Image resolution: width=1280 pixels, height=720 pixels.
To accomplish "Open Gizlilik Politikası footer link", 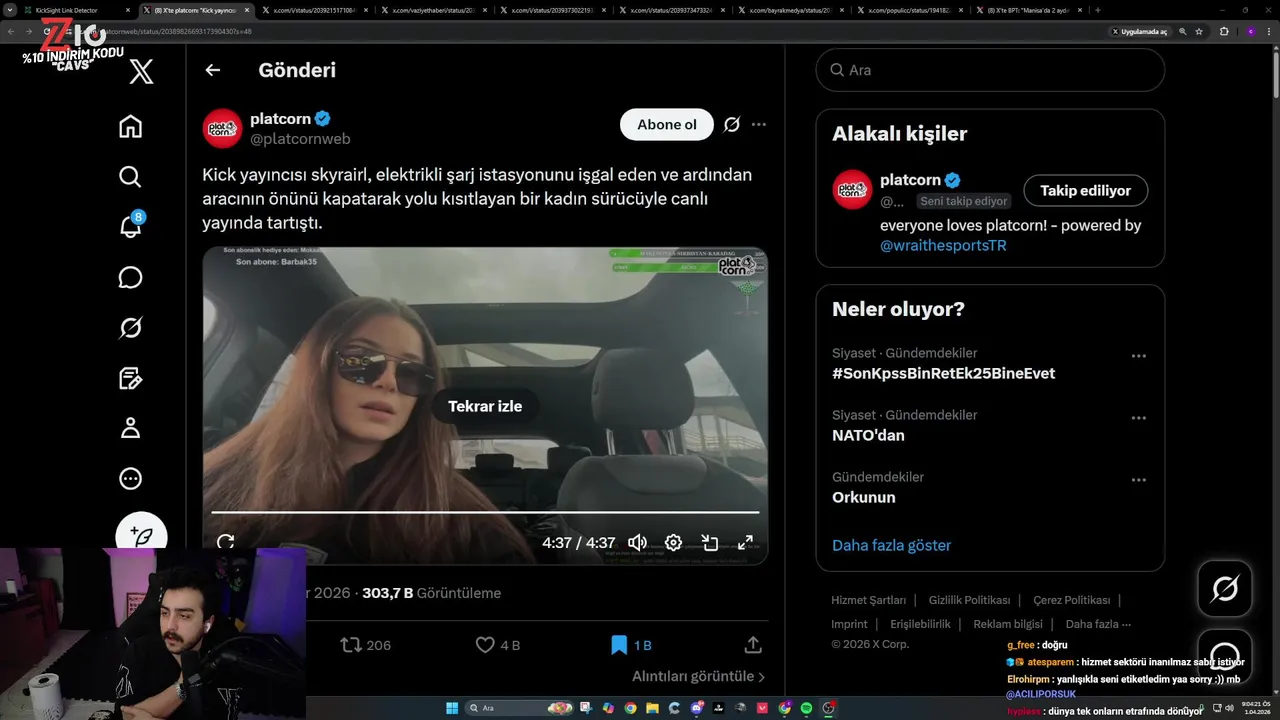I will coord(969,600).
